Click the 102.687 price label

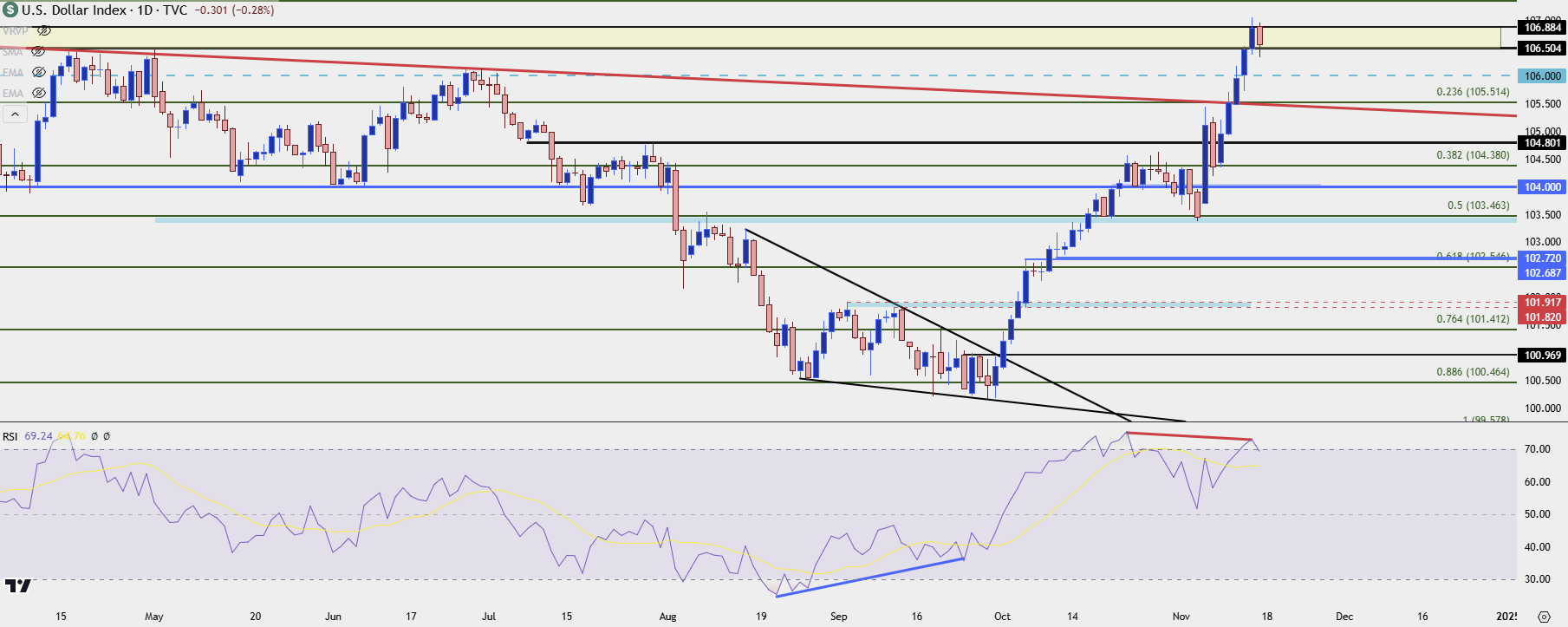click(1543, 273)
